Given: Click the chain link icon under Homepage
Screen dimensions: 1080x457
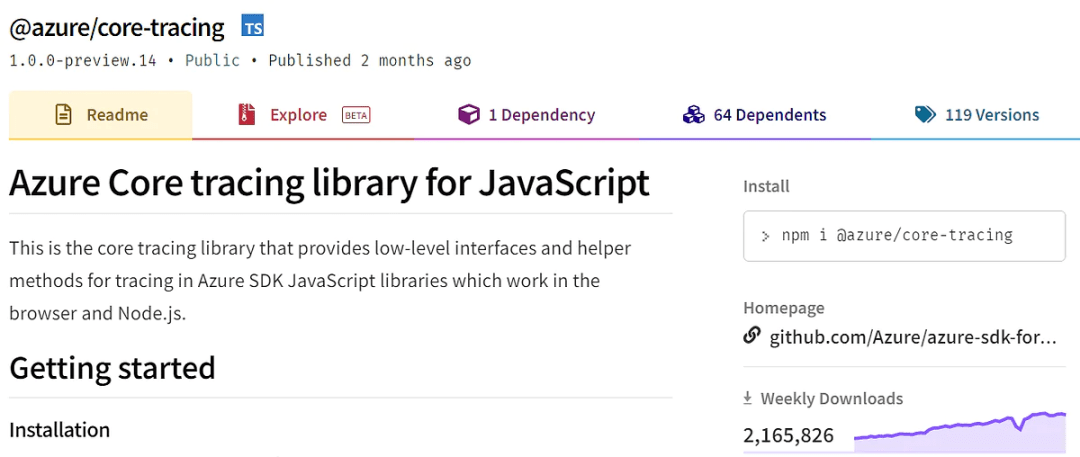Looking at the screenshot, I should pos(752,336).
